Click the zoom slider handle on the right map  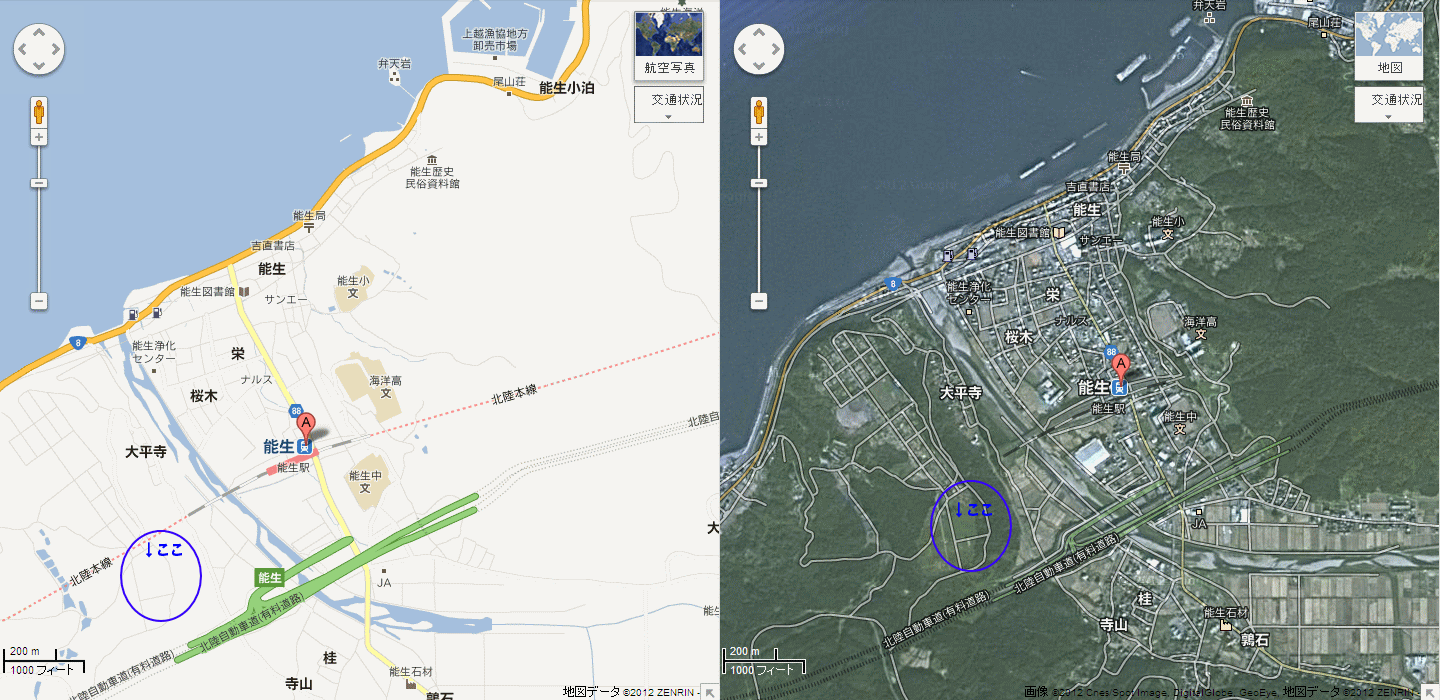759,183
